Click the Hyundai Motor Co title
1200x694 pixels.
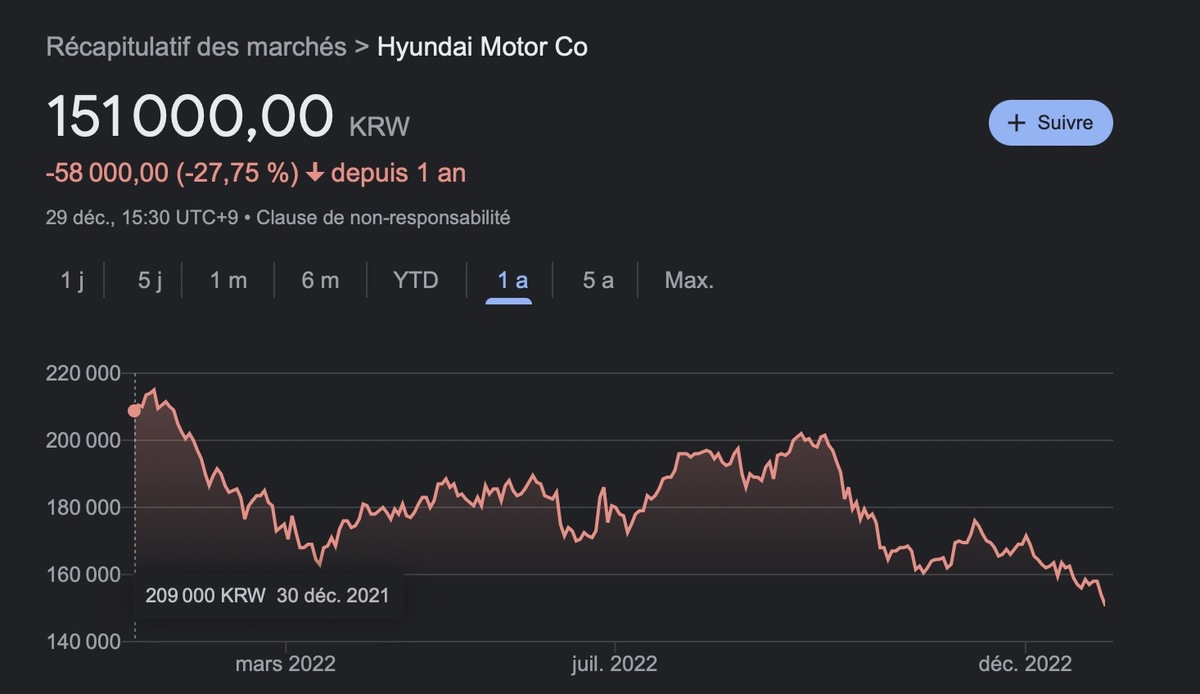tap(482, 47)
